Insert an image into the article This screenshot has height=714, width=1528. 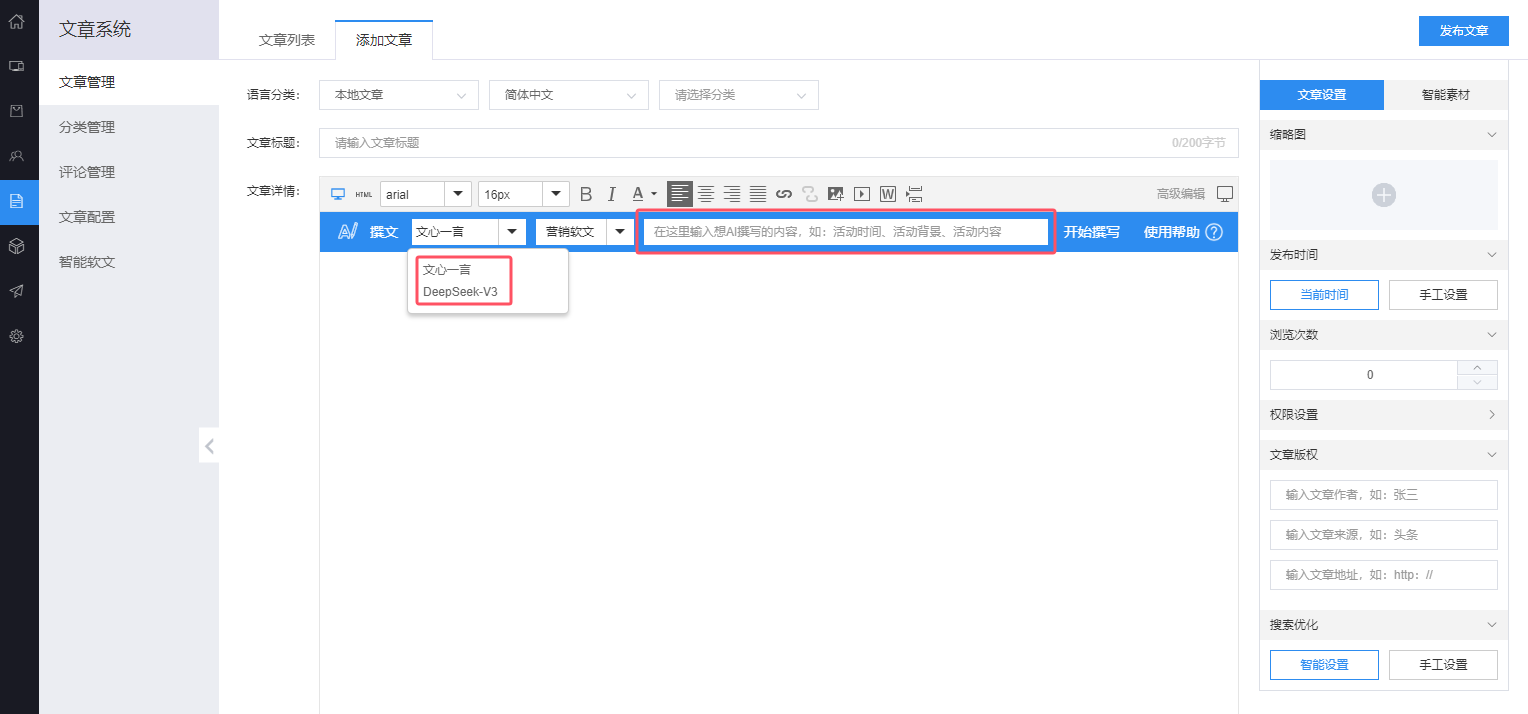coord(836,194)
